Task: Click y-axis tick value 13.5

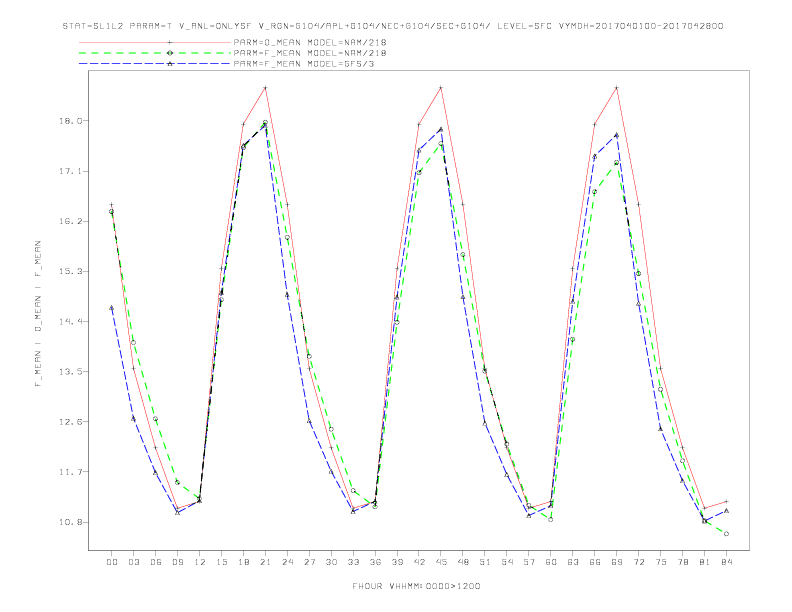Action: pyautogui.click(x=71, y=371)
